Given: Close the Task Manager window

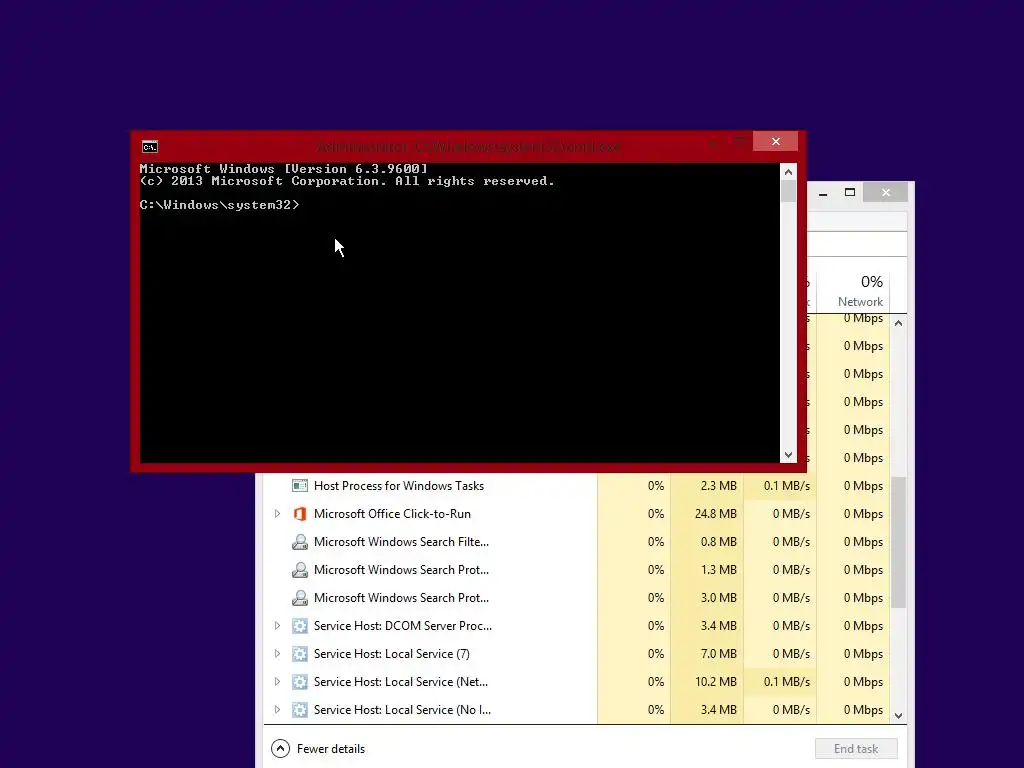Looking at the screenshot, I should point(886,192).
